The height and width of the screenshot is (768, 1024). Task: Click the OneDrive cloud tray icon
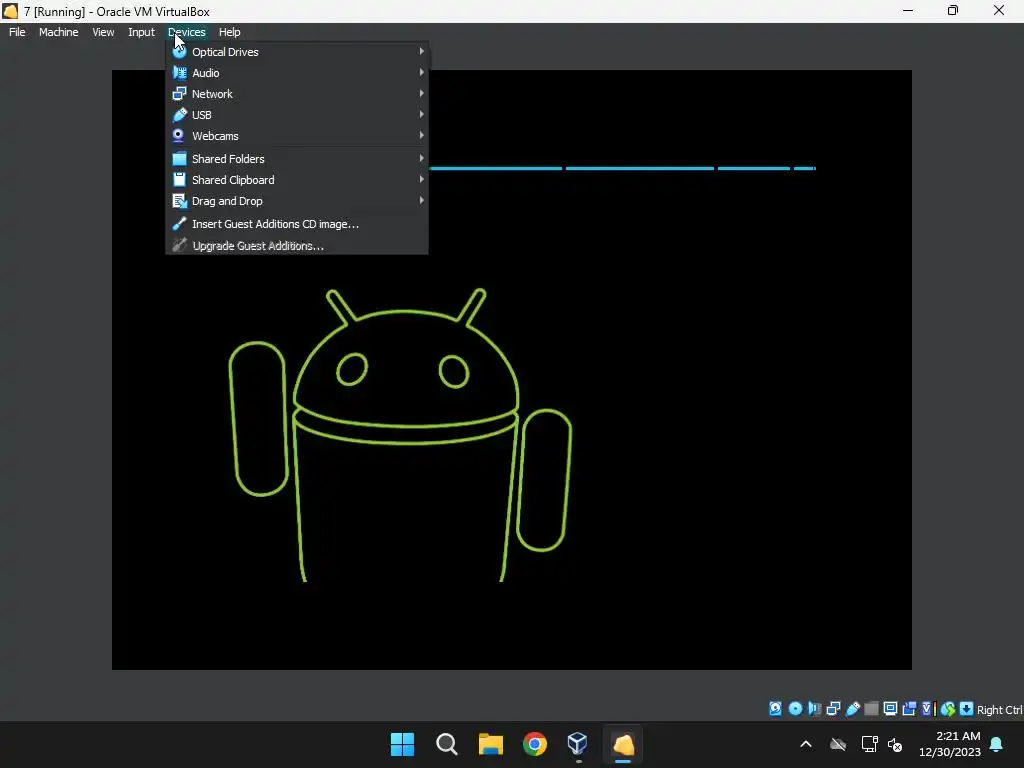coord(838,744)
